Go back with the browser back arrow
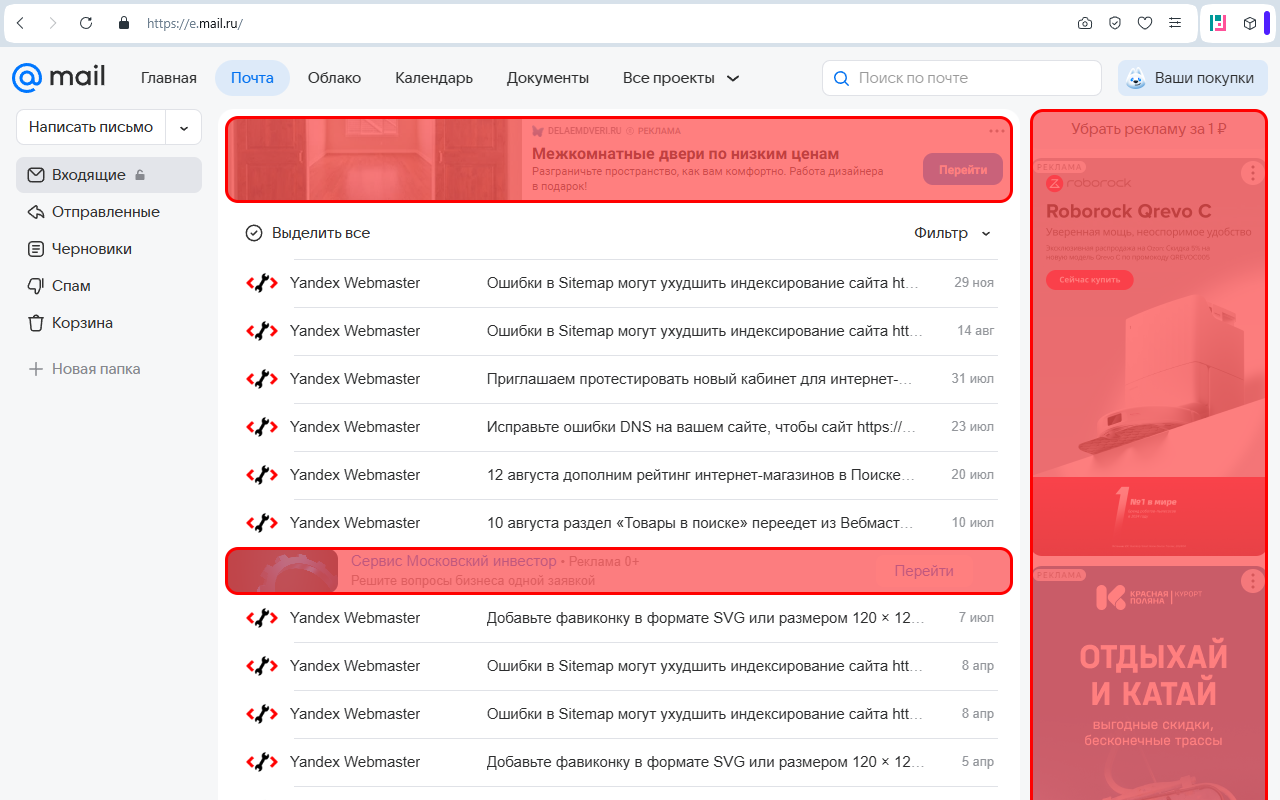The height and width of the screenshot is (800, 1280). (20, 23)
